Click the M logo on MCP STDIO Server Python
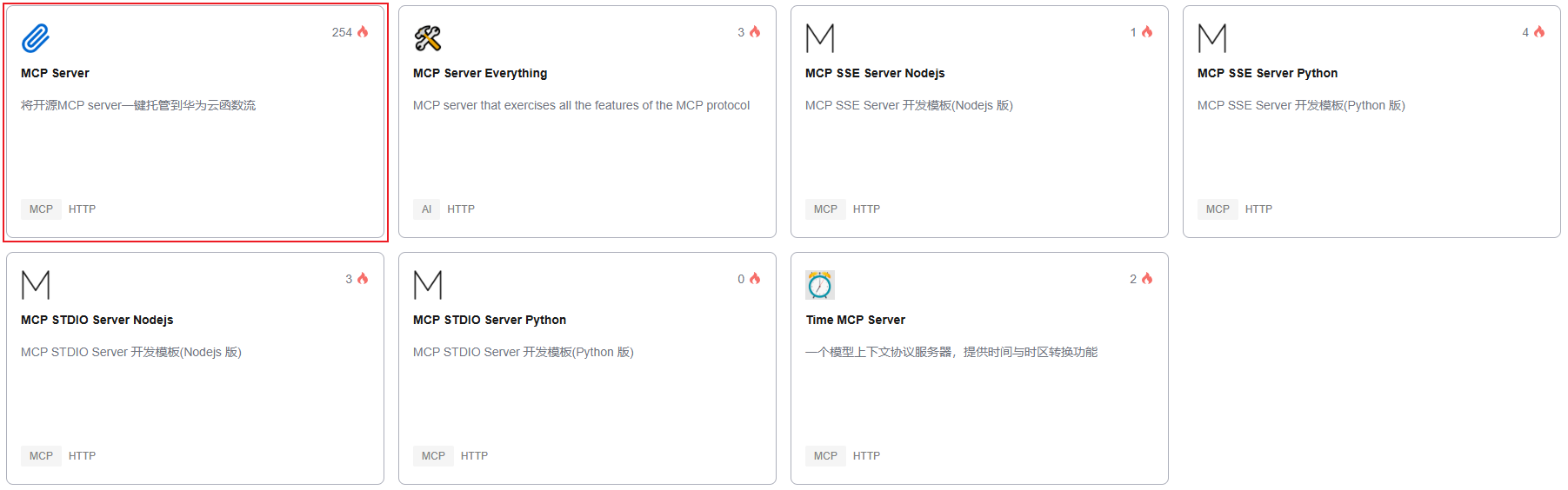The width and height of the screenshot is (1568, 490). 428,285
